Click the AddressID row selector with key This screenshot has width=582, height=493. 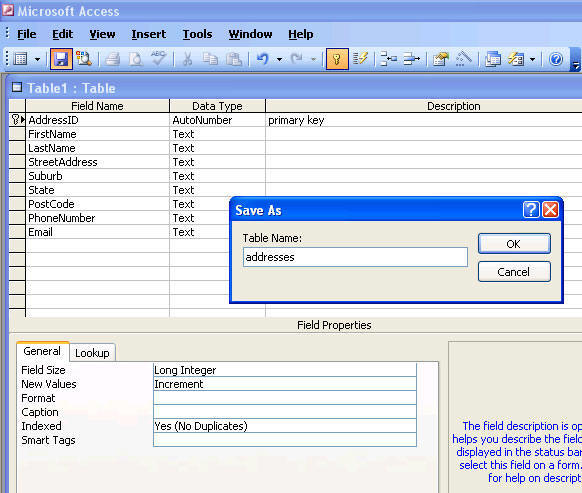(17, 120)
